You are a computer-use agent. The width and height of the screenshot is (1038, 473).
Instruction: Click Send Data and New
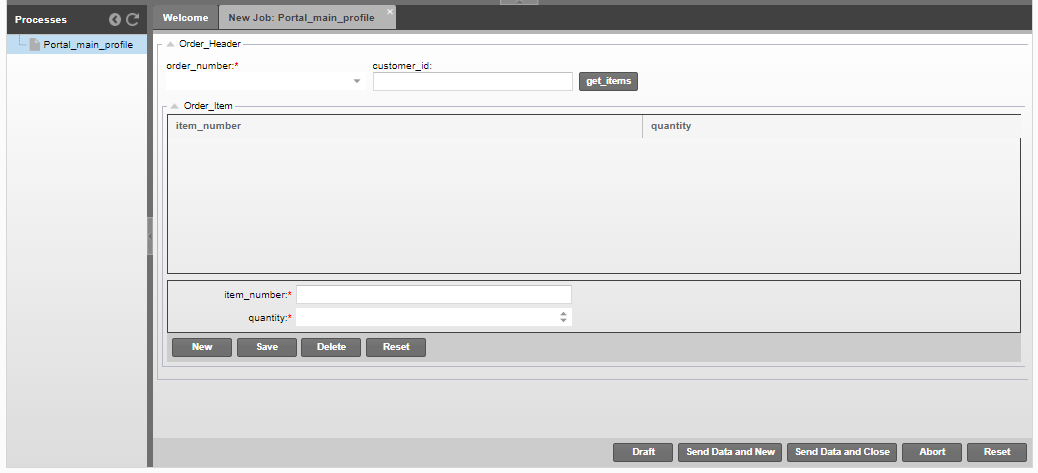tap(730, 452)
